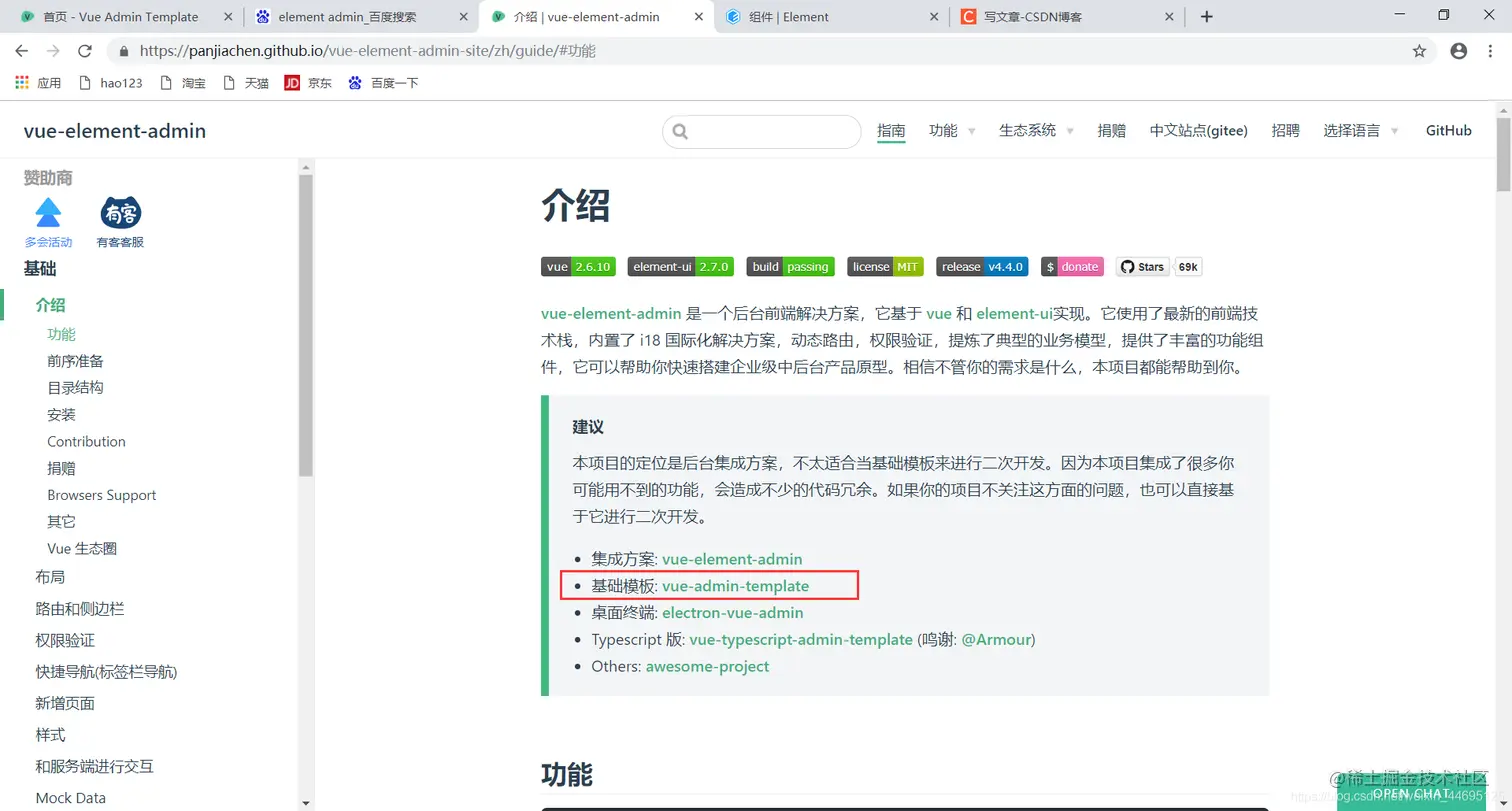1512x811 pixels.
Task: Bookmark this page with the star icon
Action: click(1419, 51)
